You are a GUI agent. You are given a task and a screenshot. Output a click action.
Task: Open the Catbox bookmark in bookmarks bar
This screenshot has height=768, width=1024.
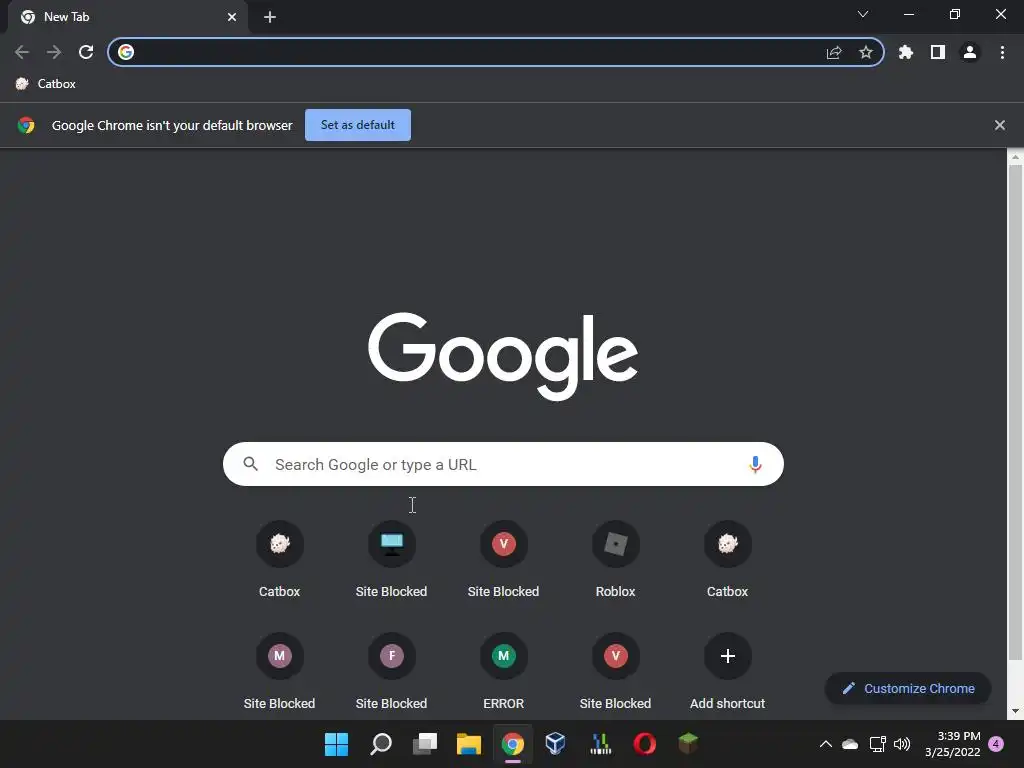coord(46,84)
